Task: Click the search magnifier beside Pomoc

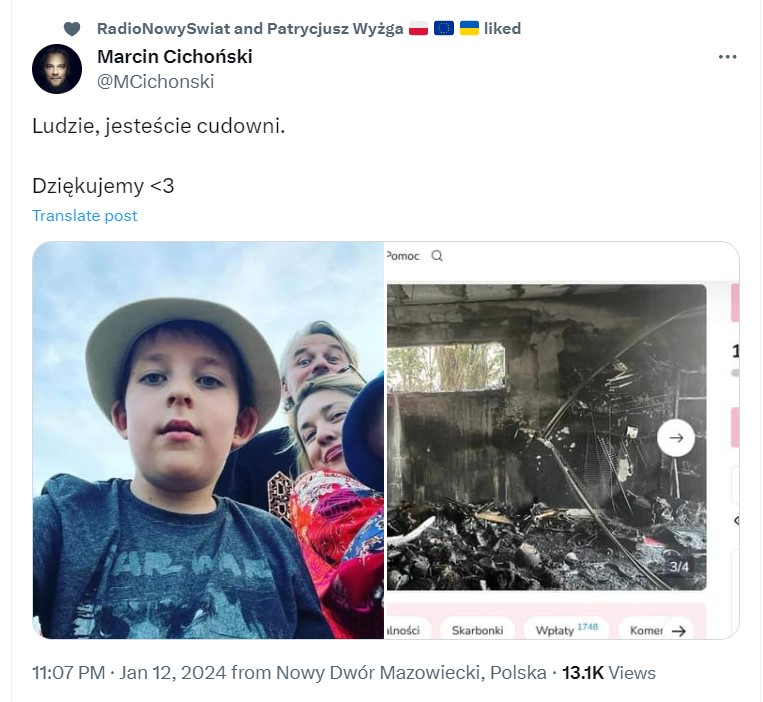Action: [437, 256]
